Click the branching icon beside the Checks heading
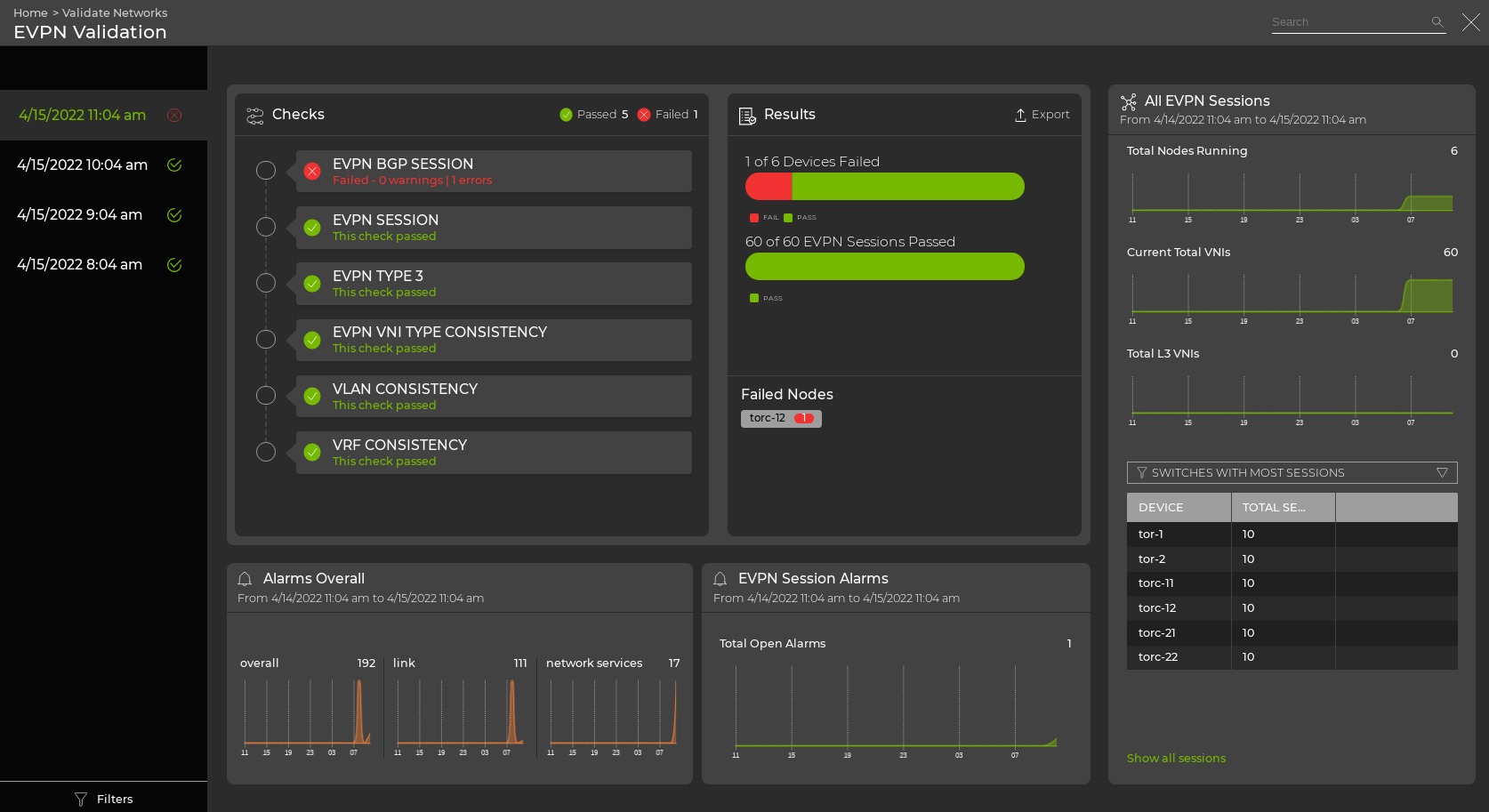This screenshot has height=812, width=1489. (x=255, y=115)
